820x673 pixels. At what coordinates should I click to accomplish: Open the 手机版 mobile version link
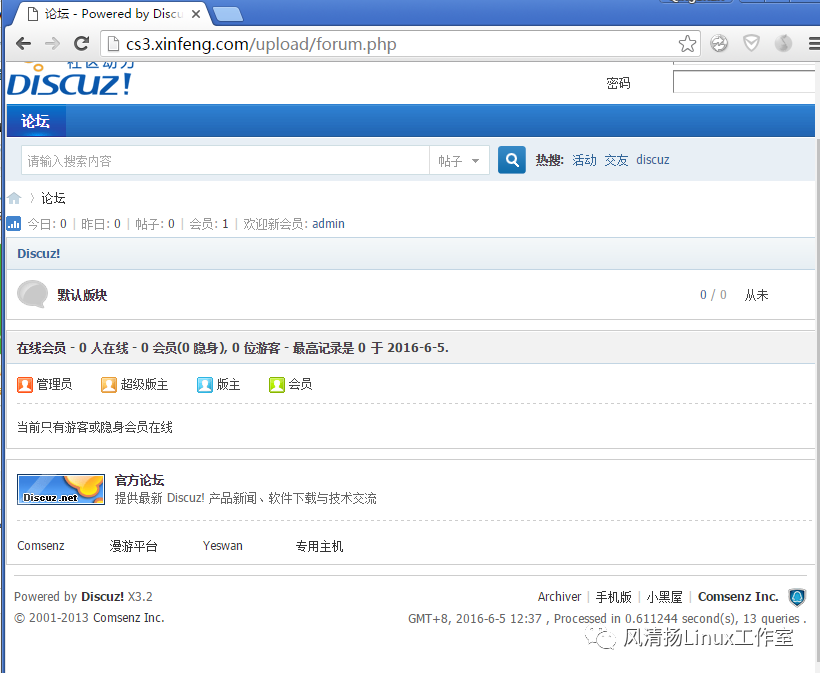[613, 597]
